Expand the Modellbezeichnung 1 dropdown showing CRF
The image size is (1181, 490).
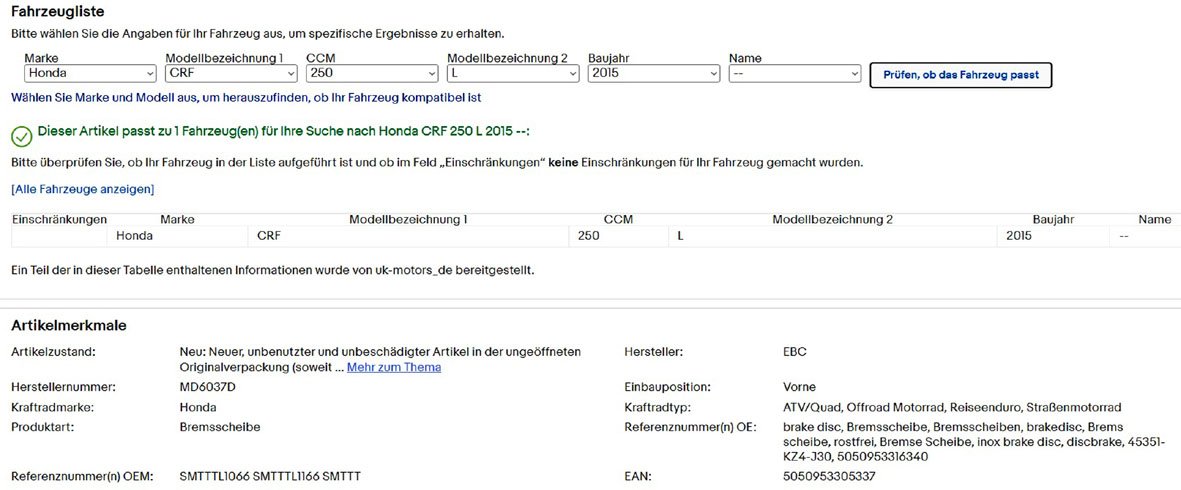point(231,74)
